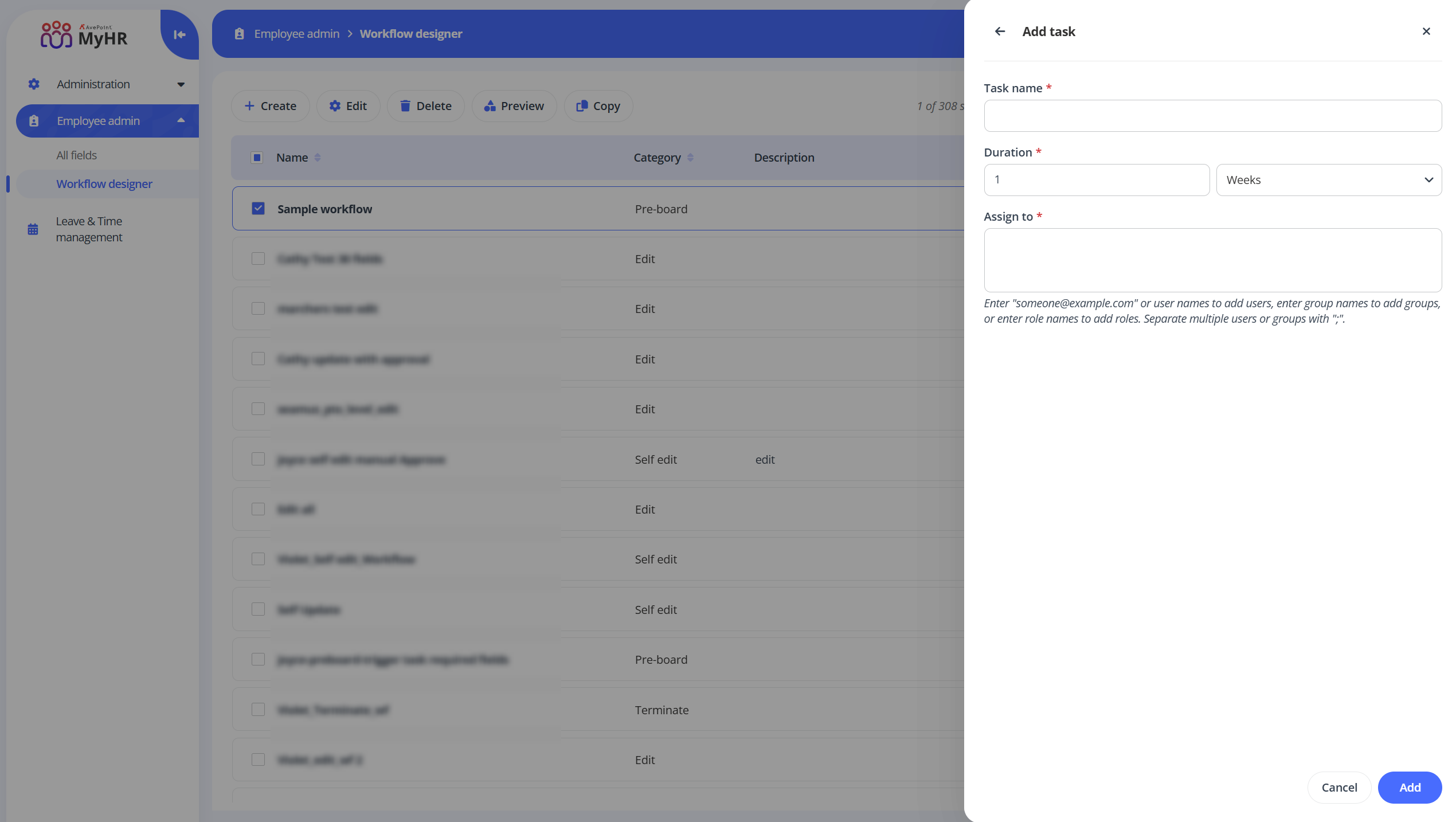Collapse the Employee admin section
1456x822 pixels.
[x=181, y=121]
